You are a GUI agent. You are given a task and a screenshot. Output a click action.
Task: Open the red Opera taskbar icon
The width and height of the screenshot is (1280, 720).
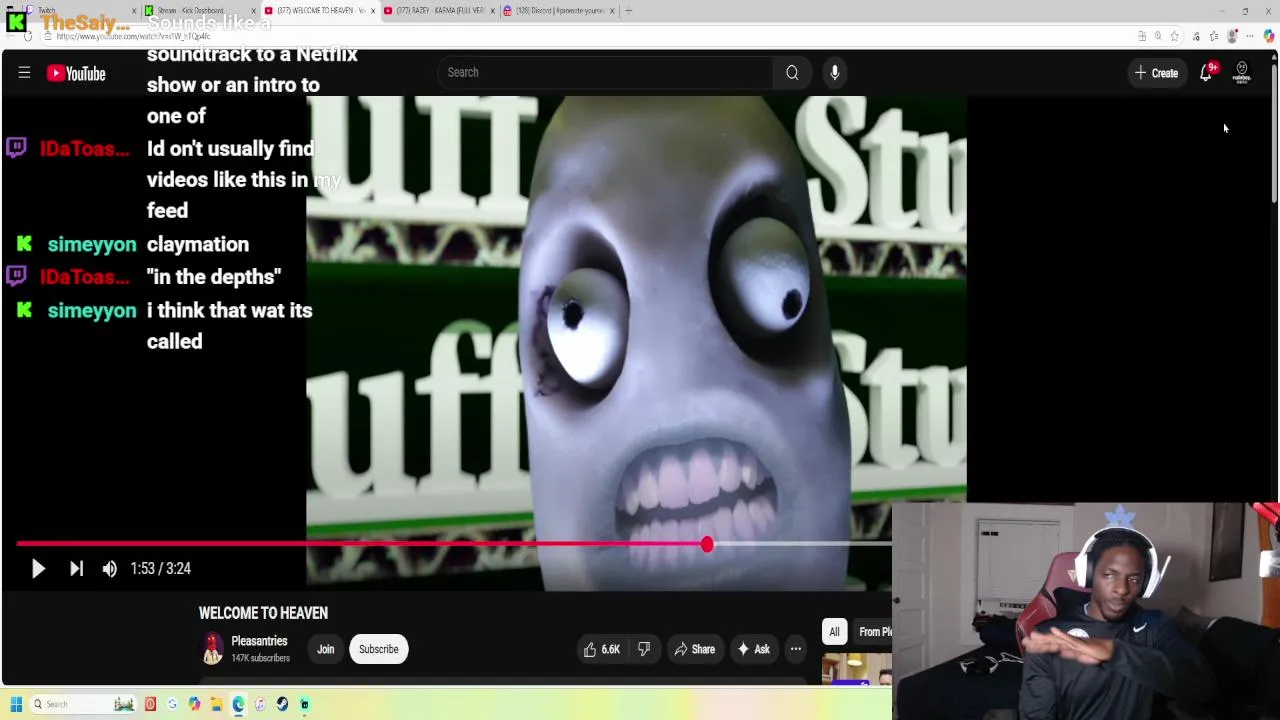(x=150, y=704)
